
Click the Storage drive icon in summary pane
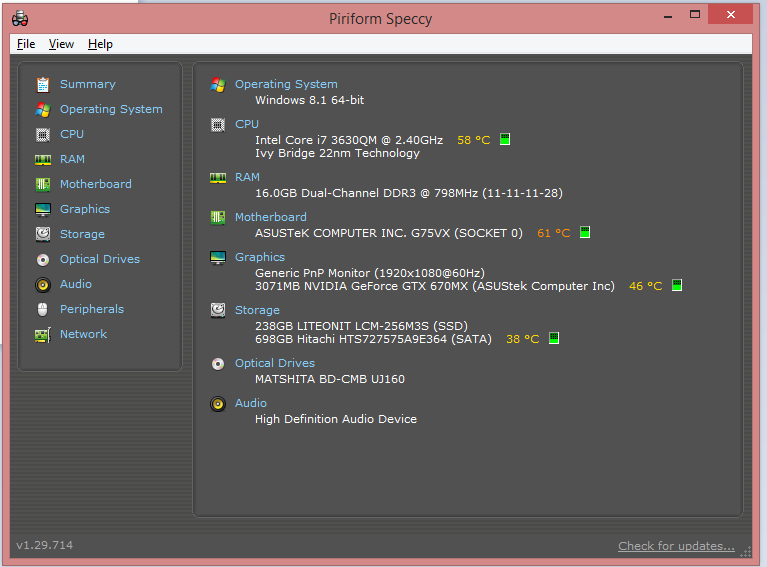(218, 310)
